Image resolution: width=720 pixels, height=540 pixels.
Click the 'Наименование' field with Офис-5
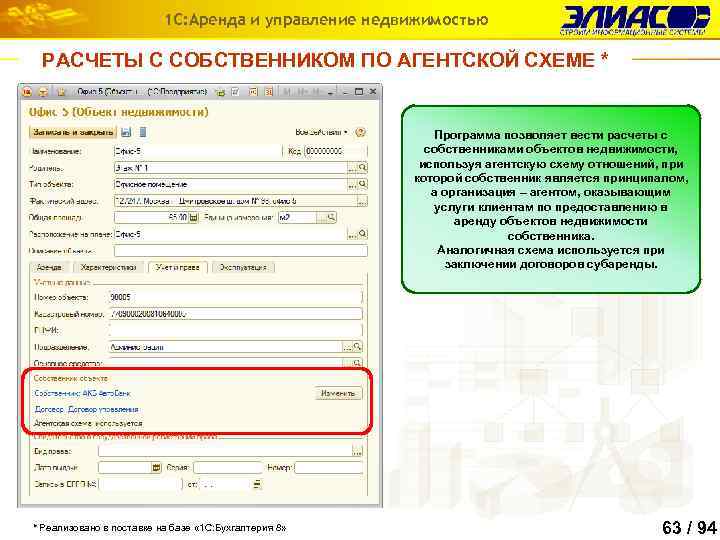click(197, 151)
